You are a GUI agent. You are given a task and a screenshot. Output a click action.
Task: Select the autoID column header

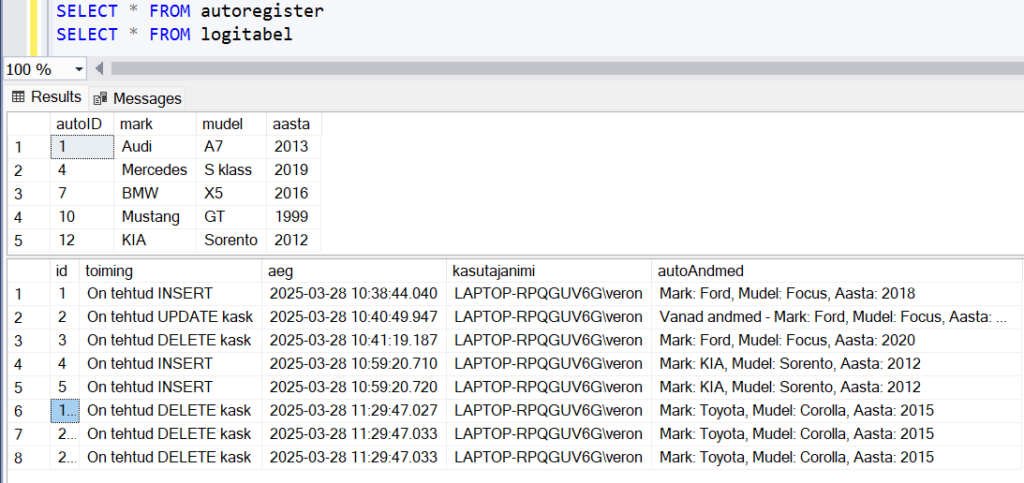click(x=82, y=123)
